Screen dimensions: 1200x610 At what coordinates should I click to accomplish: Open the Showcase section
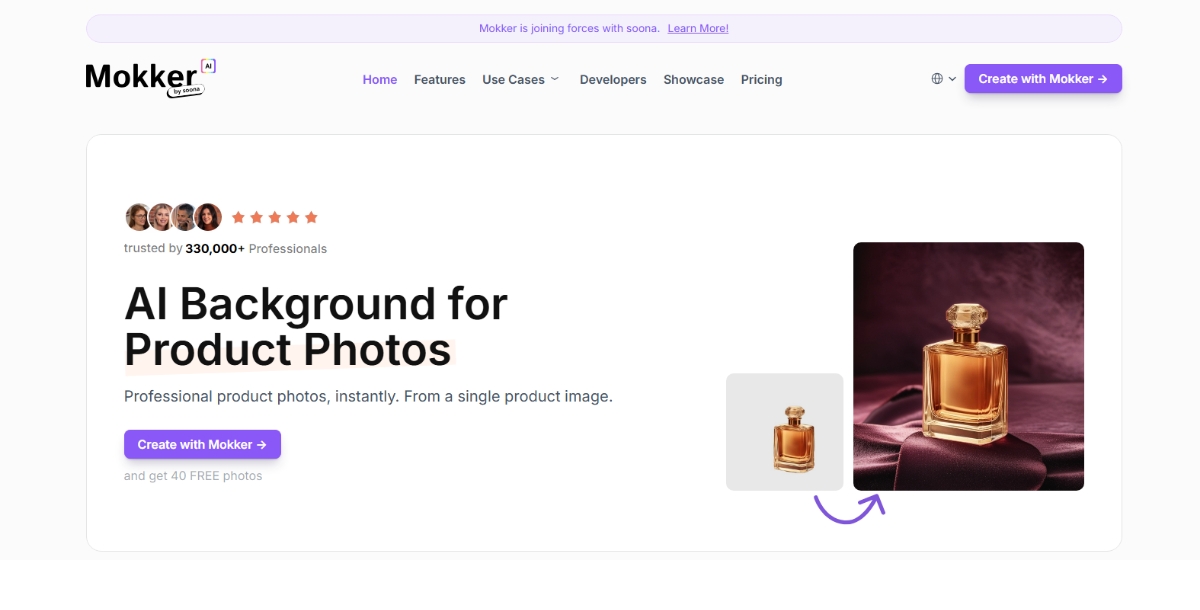pyautogui.click(x=693, y=79)
